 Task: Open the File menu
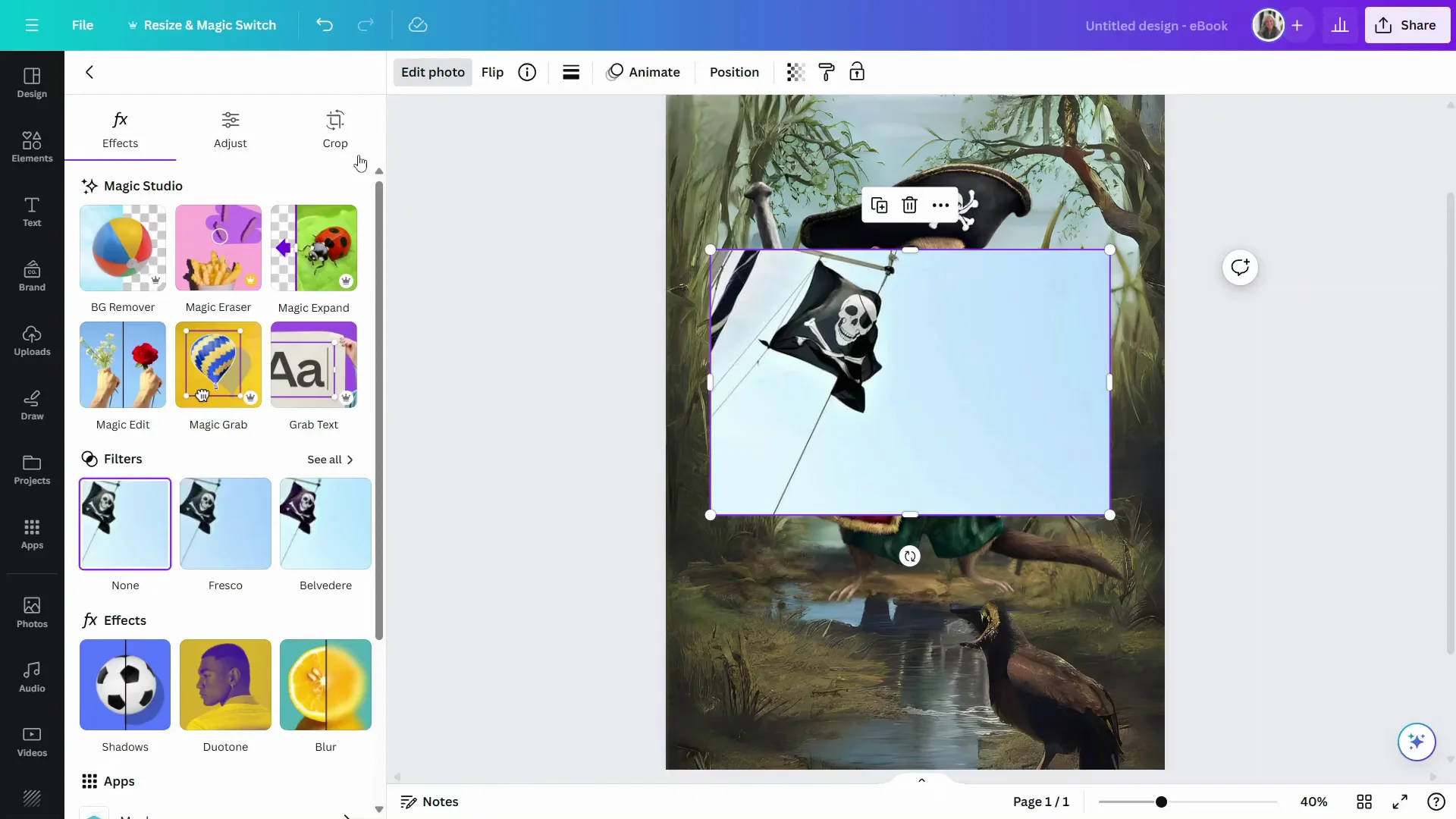(83, 25)
